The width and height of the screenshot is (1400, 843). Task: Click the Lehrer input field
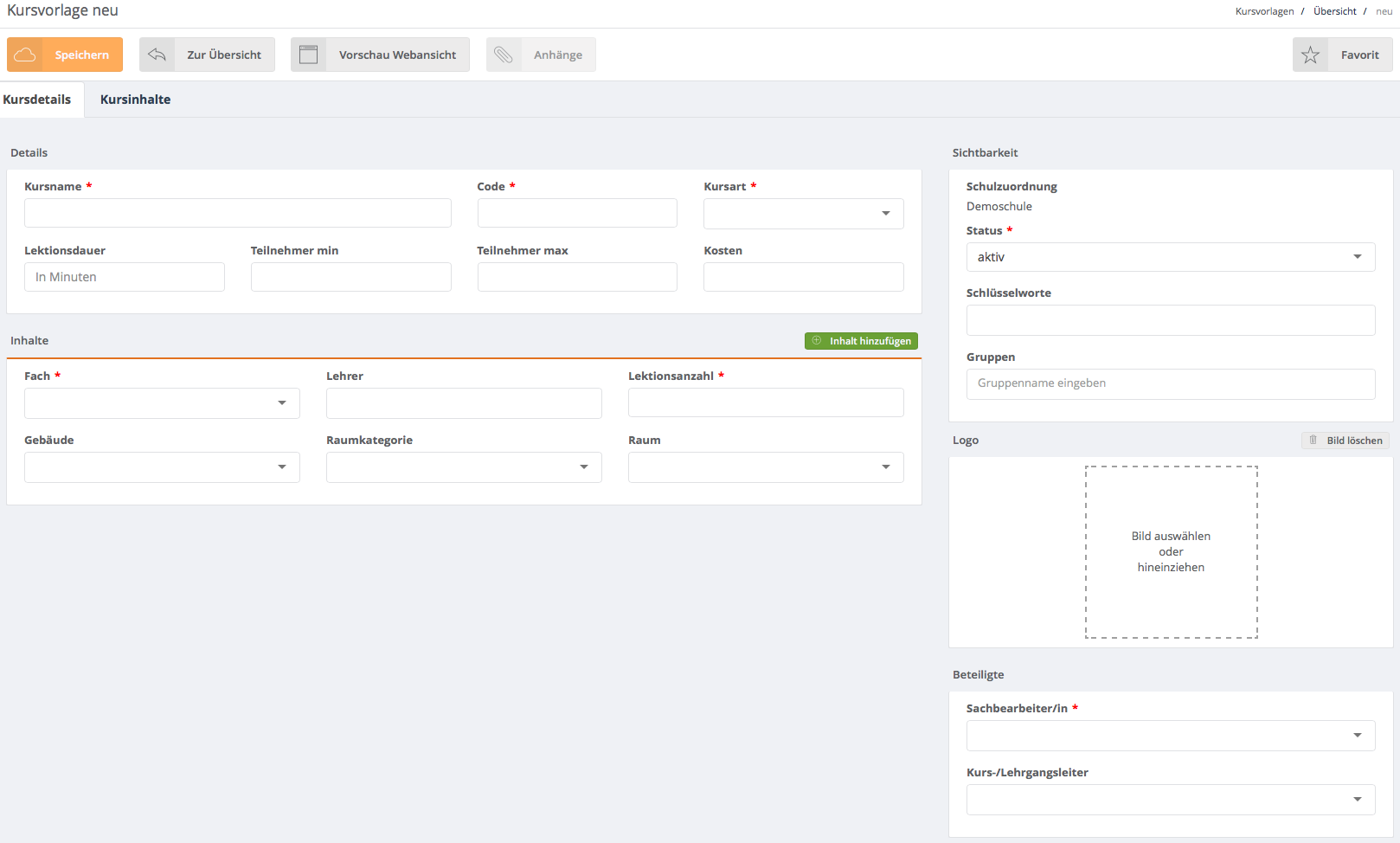coord(464,403)
